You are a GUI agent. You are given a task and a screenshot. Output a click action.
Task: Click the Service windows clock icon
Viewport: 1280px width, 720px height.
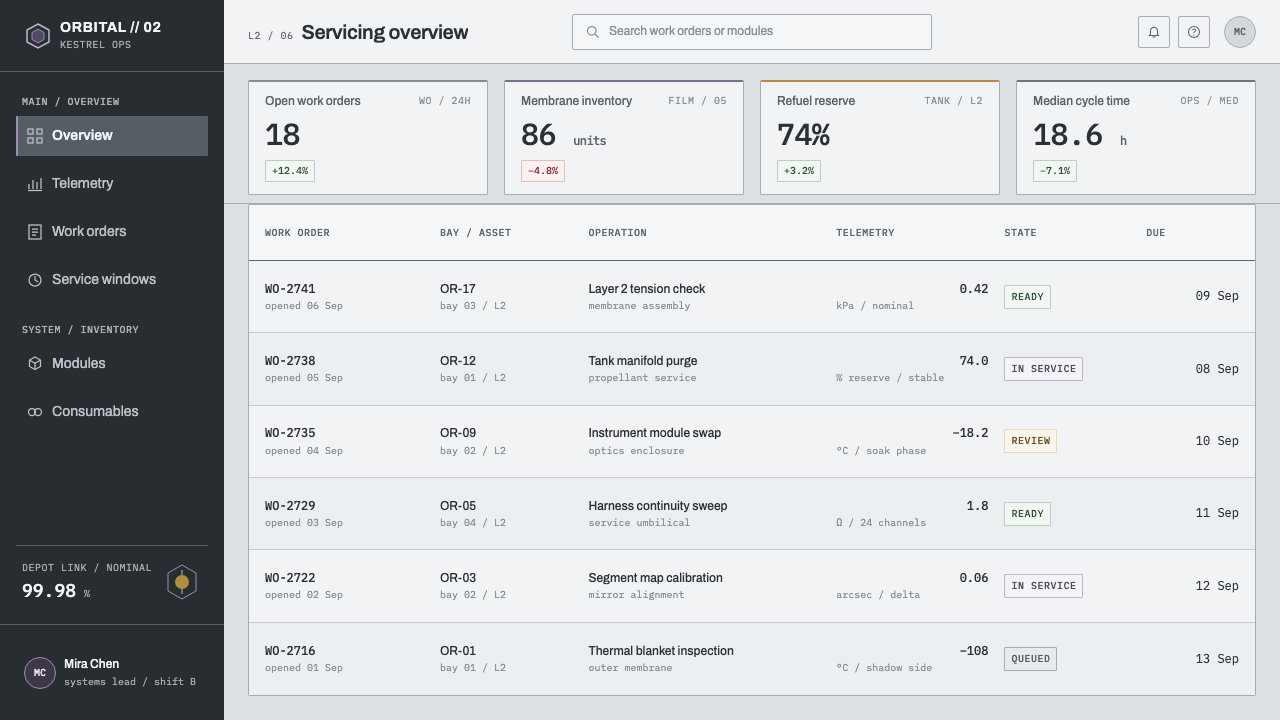coord(35,280)
